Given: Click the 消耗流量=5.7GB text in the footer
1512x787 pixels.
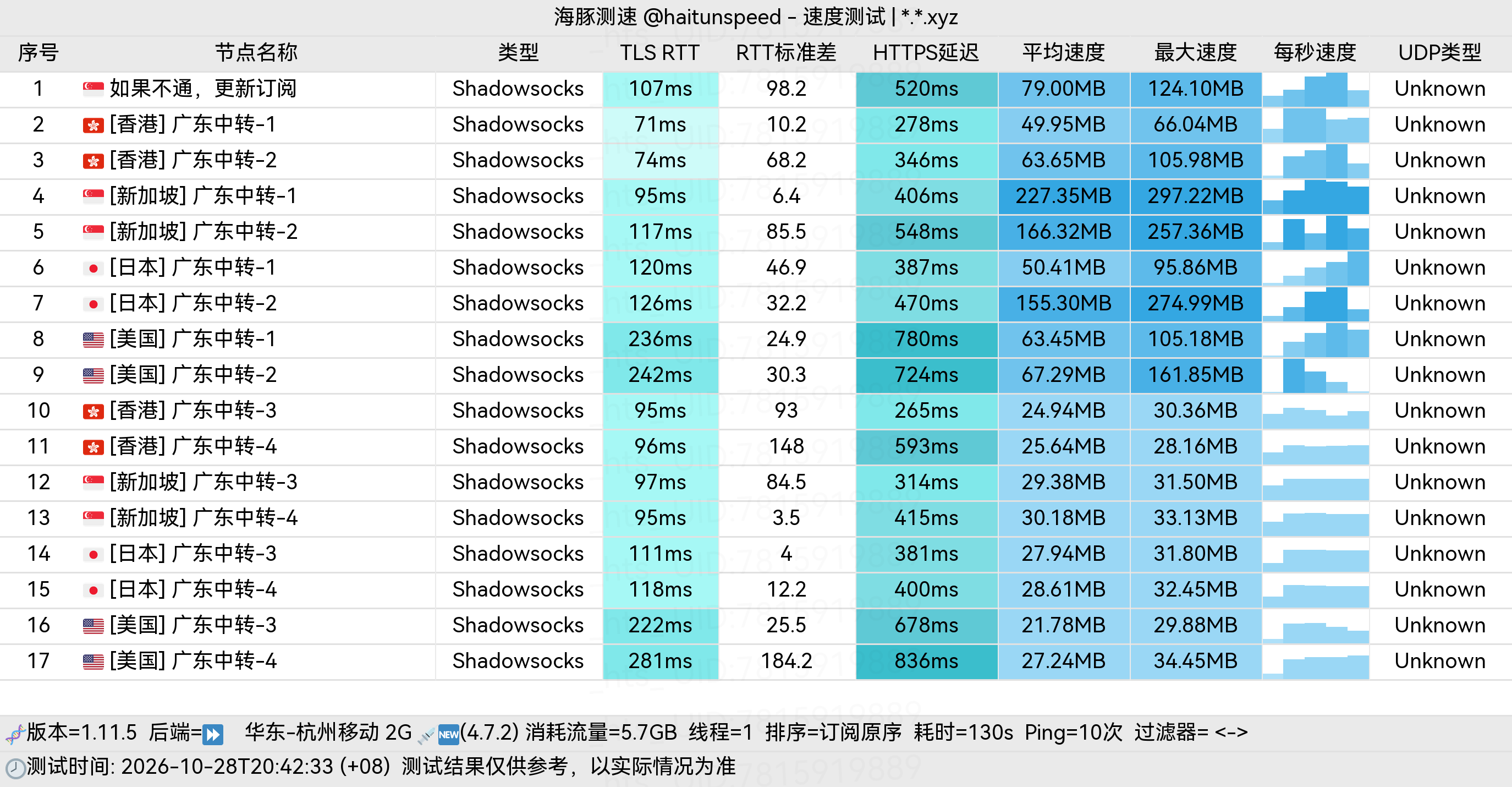Looking at the screenshot, I should point(601,733).
